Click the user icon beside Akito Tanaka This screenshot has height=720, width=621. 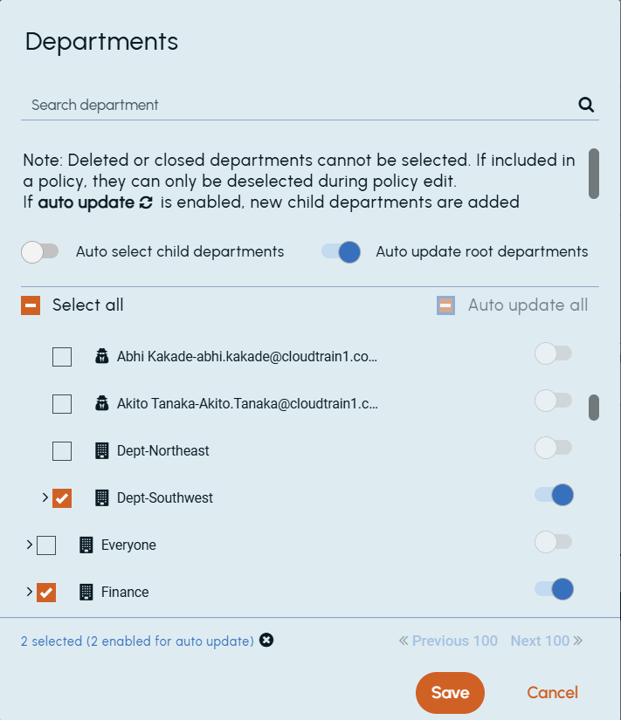click(101, 404)
